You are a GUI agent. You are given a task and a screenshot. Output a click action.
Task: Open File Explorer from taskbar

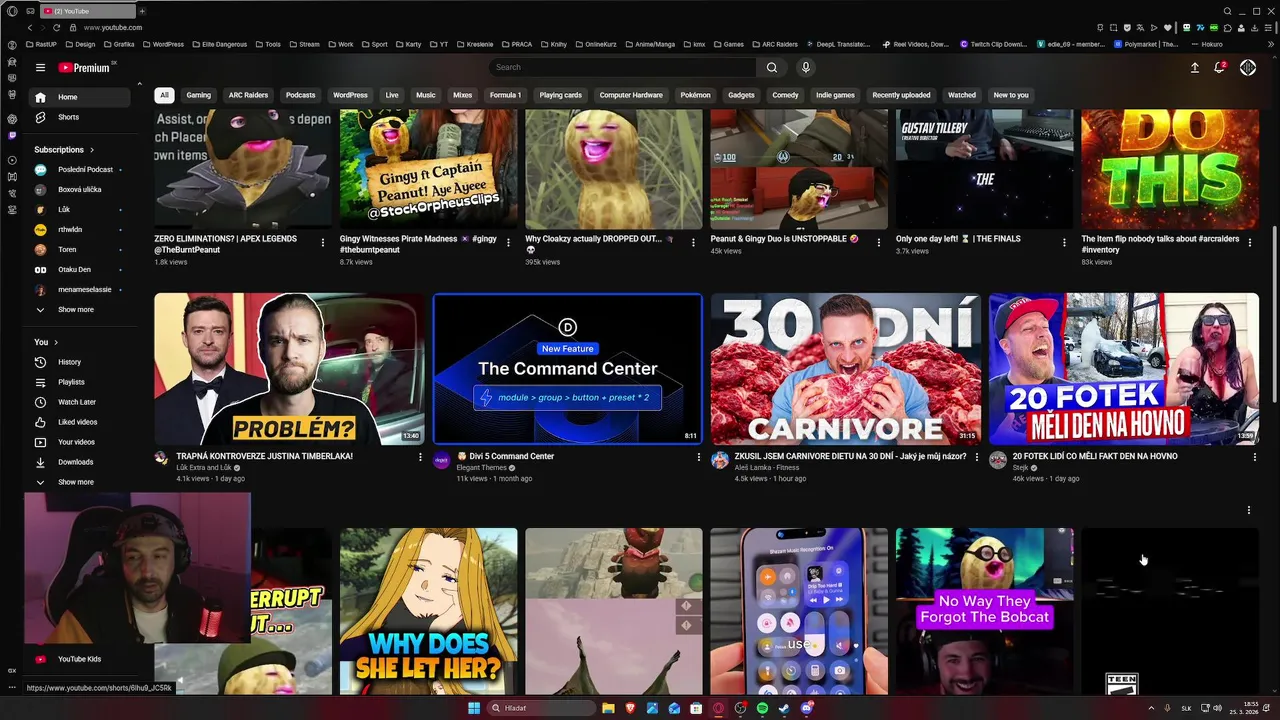coord(608,708)
